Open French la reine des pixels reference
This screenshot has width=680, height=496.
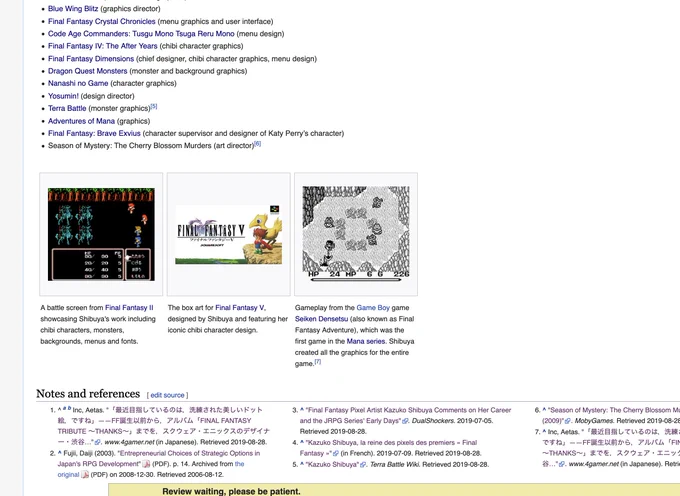point(388,448)
